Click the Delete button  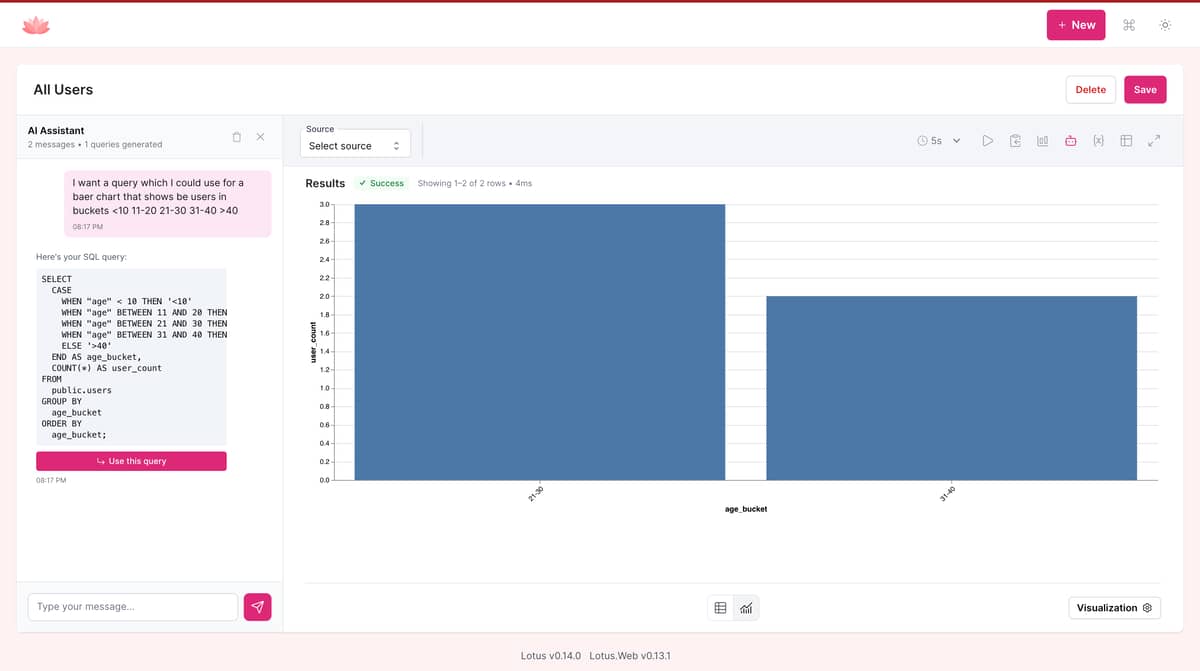1090,89
